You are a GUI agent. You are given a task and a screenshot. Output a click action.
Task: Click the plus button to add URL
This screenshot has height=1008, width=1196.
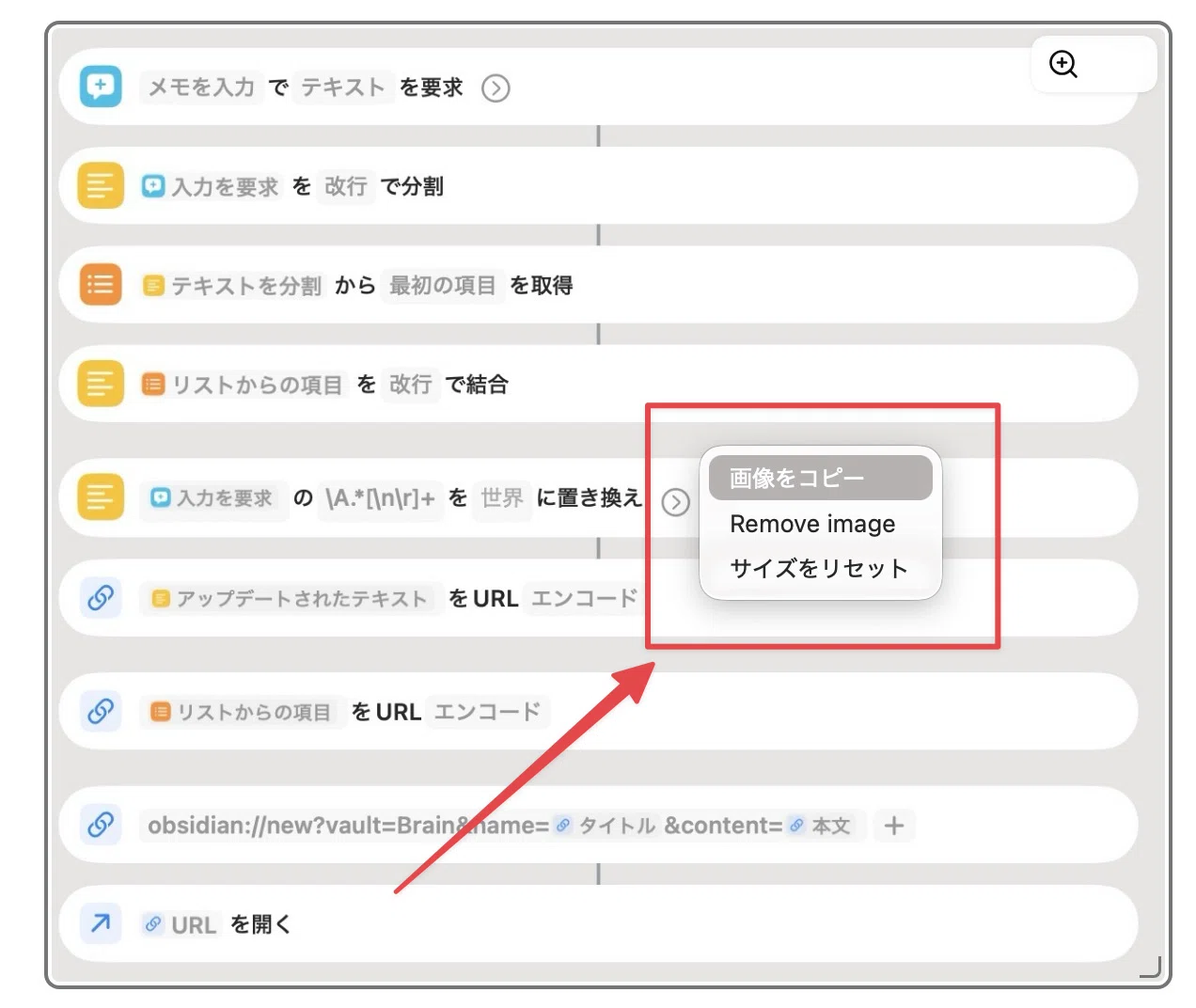coord(893,826)
